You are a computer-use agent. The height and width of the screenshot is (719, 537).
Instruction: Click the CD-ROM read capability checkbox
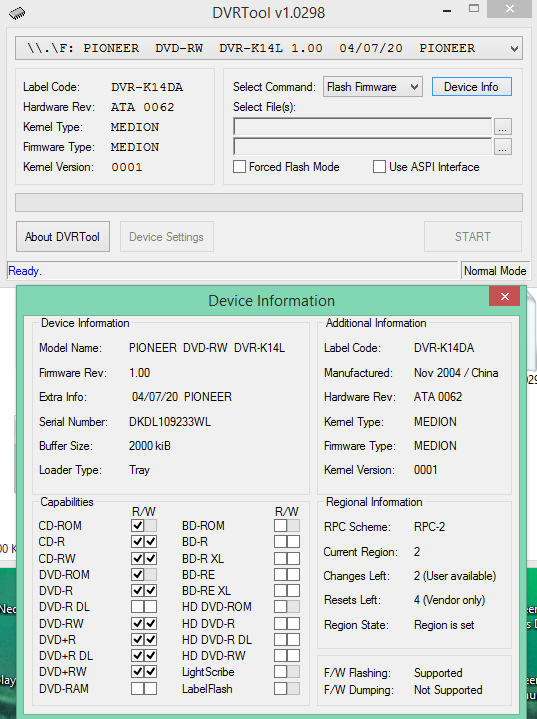coord(138,525)
